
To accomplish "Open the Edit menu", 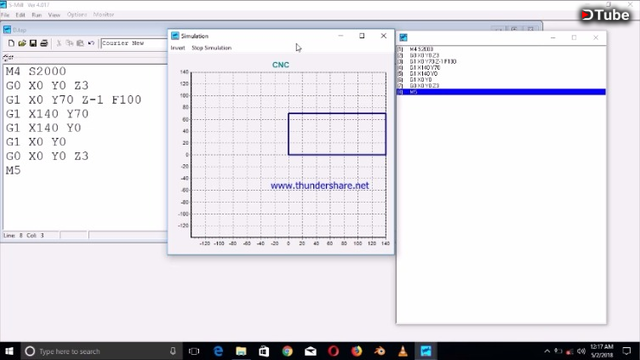I will point(20,15).
